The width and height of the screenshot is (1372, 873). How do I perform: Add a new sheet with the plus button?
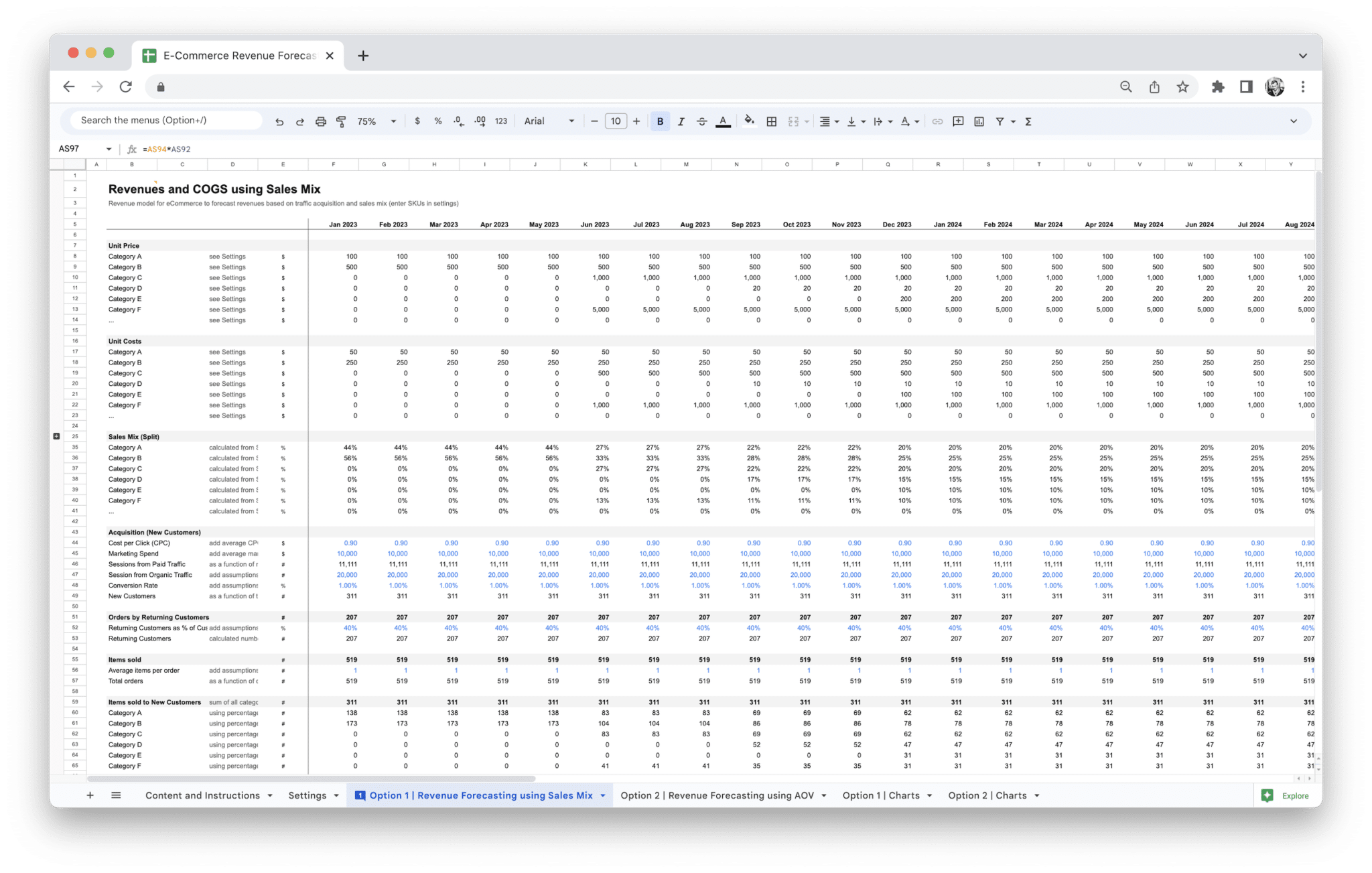[x=90, y=795]
